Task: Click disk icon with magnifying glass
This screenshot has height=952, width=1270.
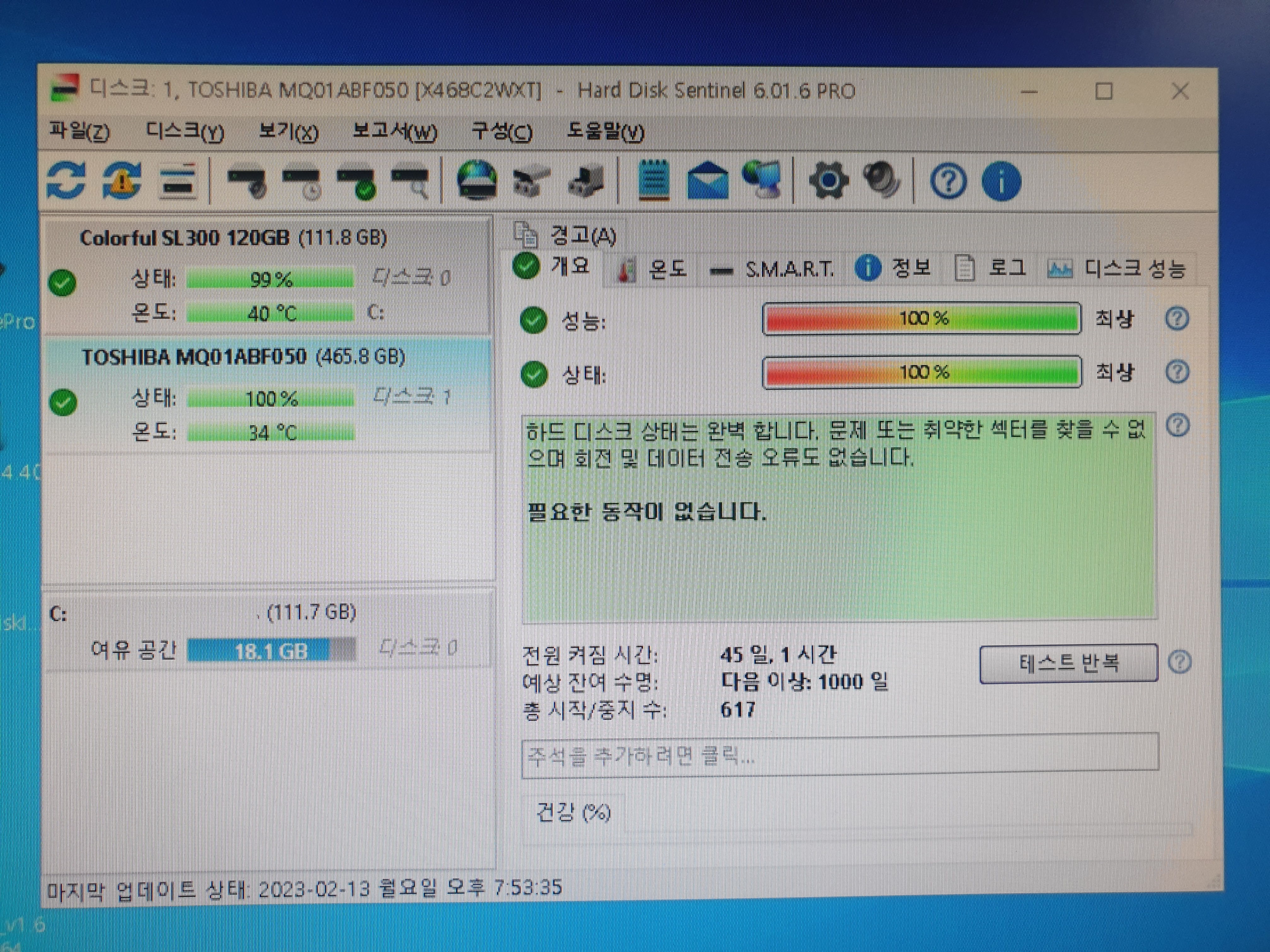Action: point(410,183)
